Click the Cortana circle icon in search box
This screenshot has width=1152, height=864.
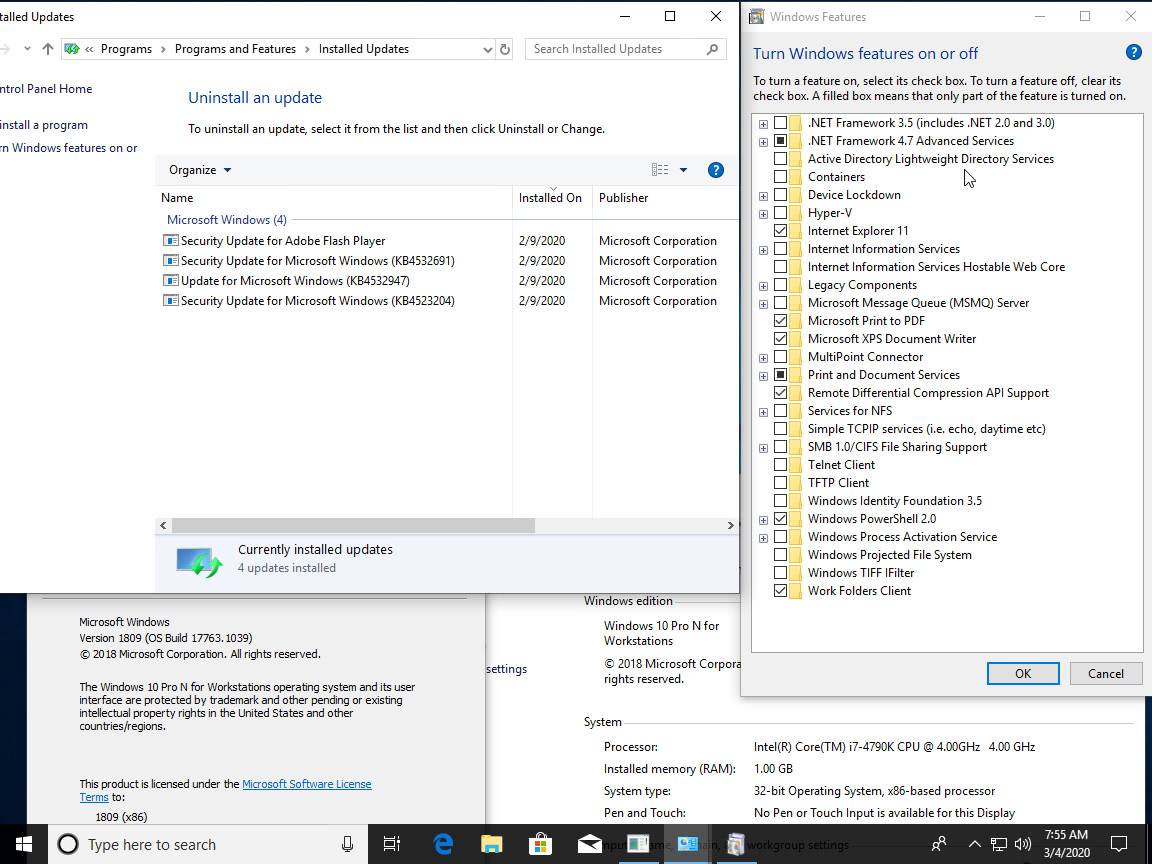[x=68, y=844]
